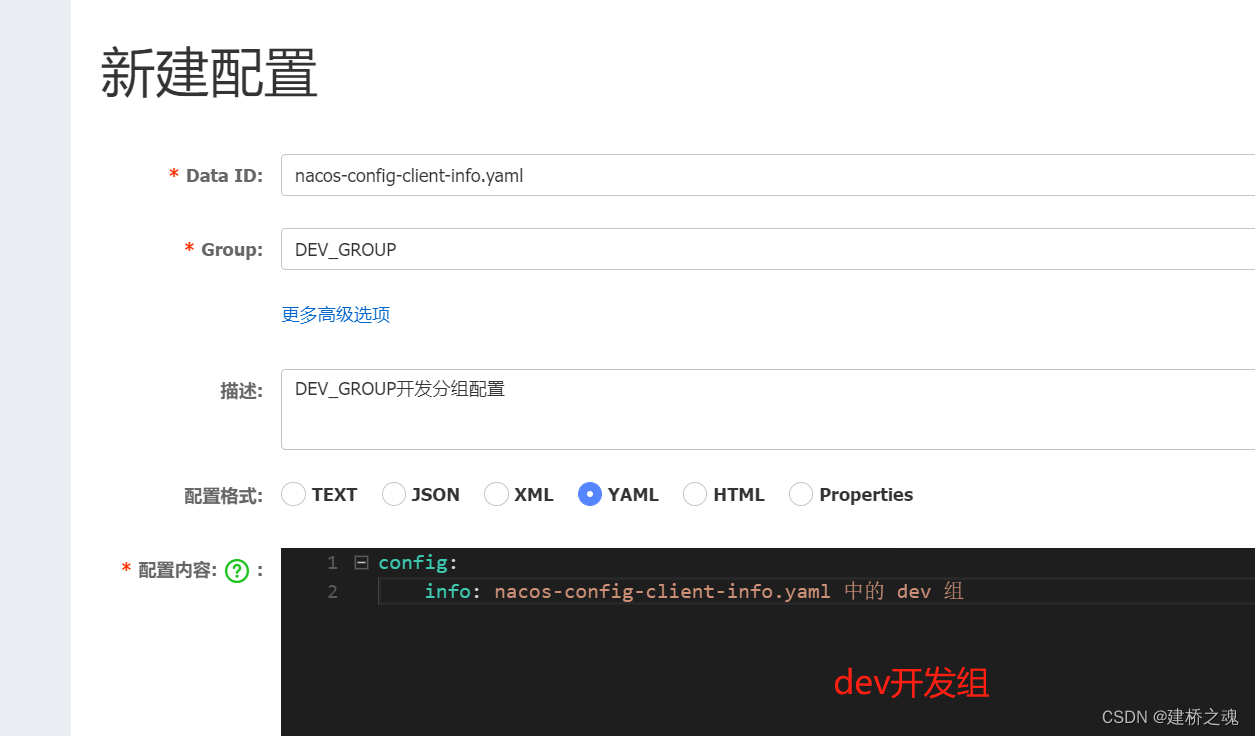Click the red dev开发组 annotation text
Screen dimensions: 1255x736
[910, 683]
